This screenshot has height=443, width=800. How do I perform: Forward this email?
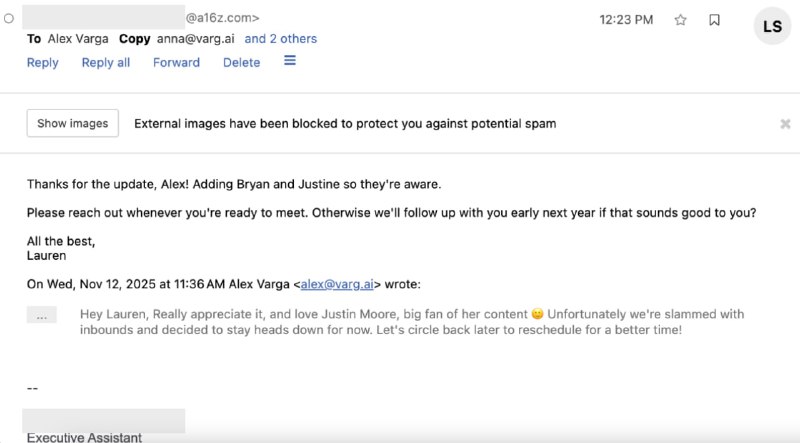pyautogui.click(x=176, y=62)
